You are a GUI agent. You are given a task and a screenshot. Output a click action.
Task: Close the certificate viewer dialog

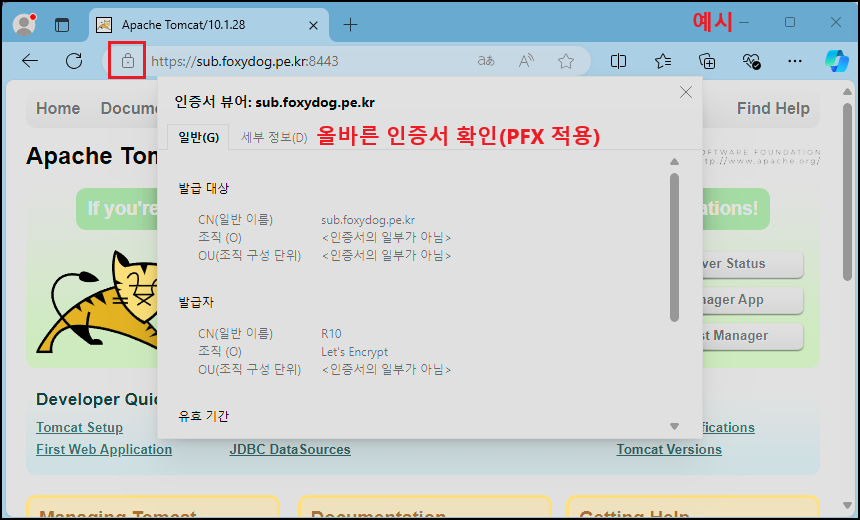tap(686, 92)
